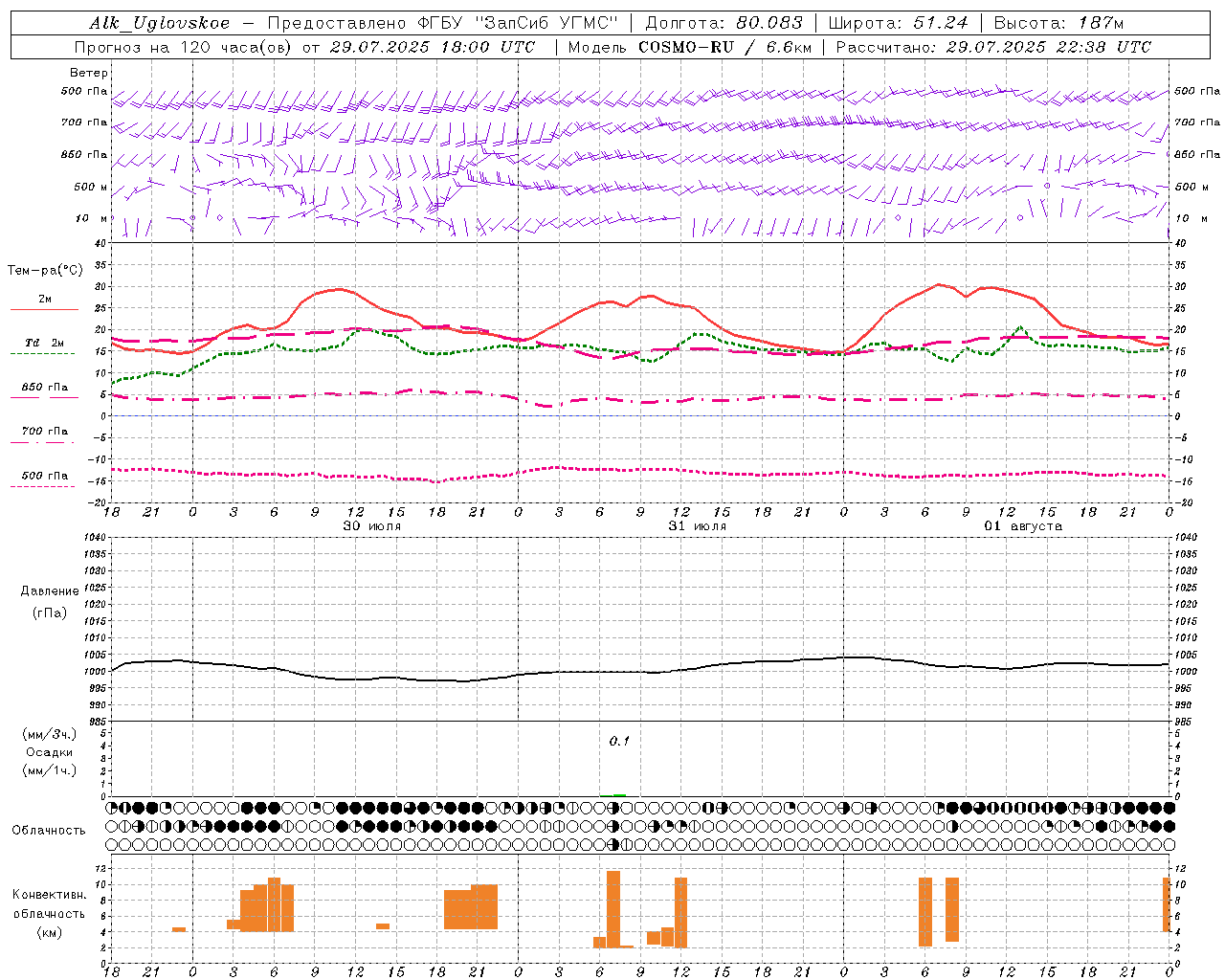Viewport: 1225px width, 980px height.
Task: Select the 30 июля date label
Action: (x=371, y=526)
